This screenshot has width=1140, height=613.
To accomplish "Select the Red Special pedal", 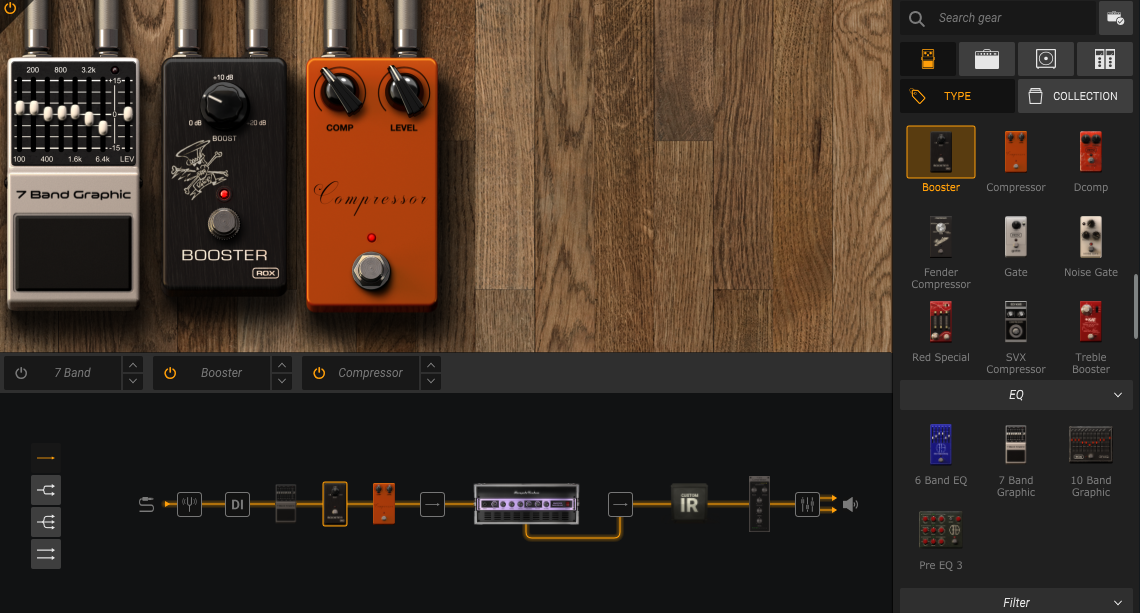I will pos(941,331).
